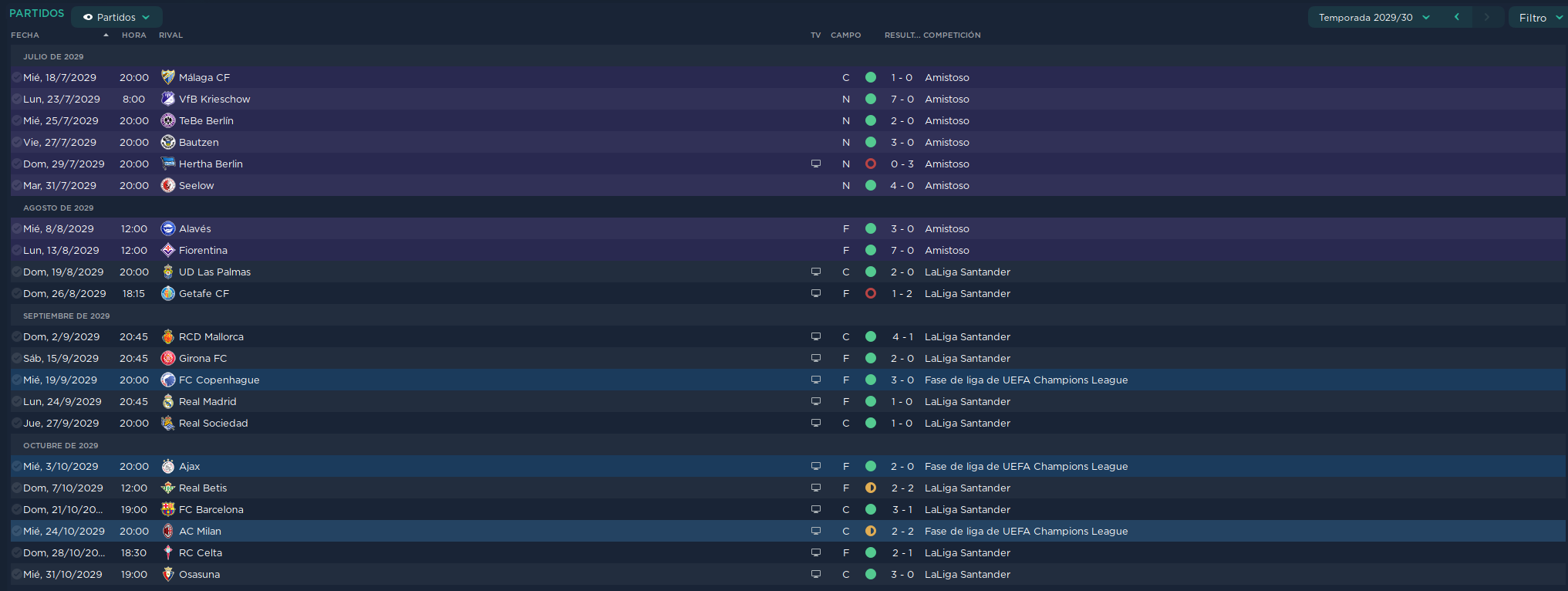Open the Temporada 2029/30 season dropdown
Viewport: 1568px width, 591px height.
(x=1374, y=17)
